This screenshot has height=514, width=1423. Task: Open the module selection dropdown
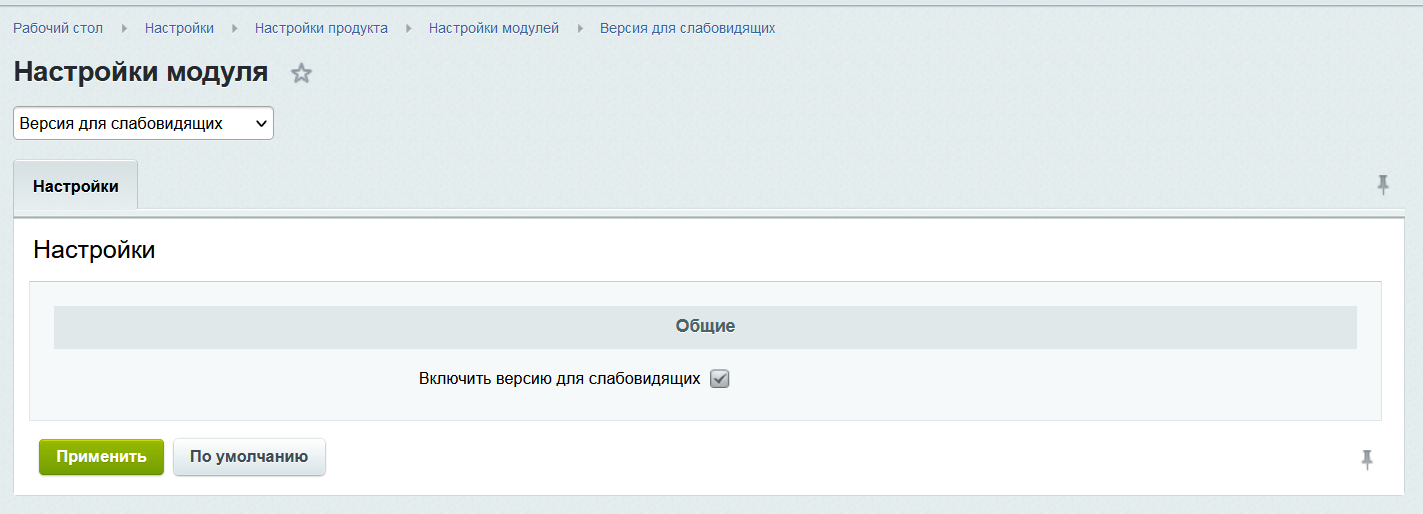tap(143, 123)
